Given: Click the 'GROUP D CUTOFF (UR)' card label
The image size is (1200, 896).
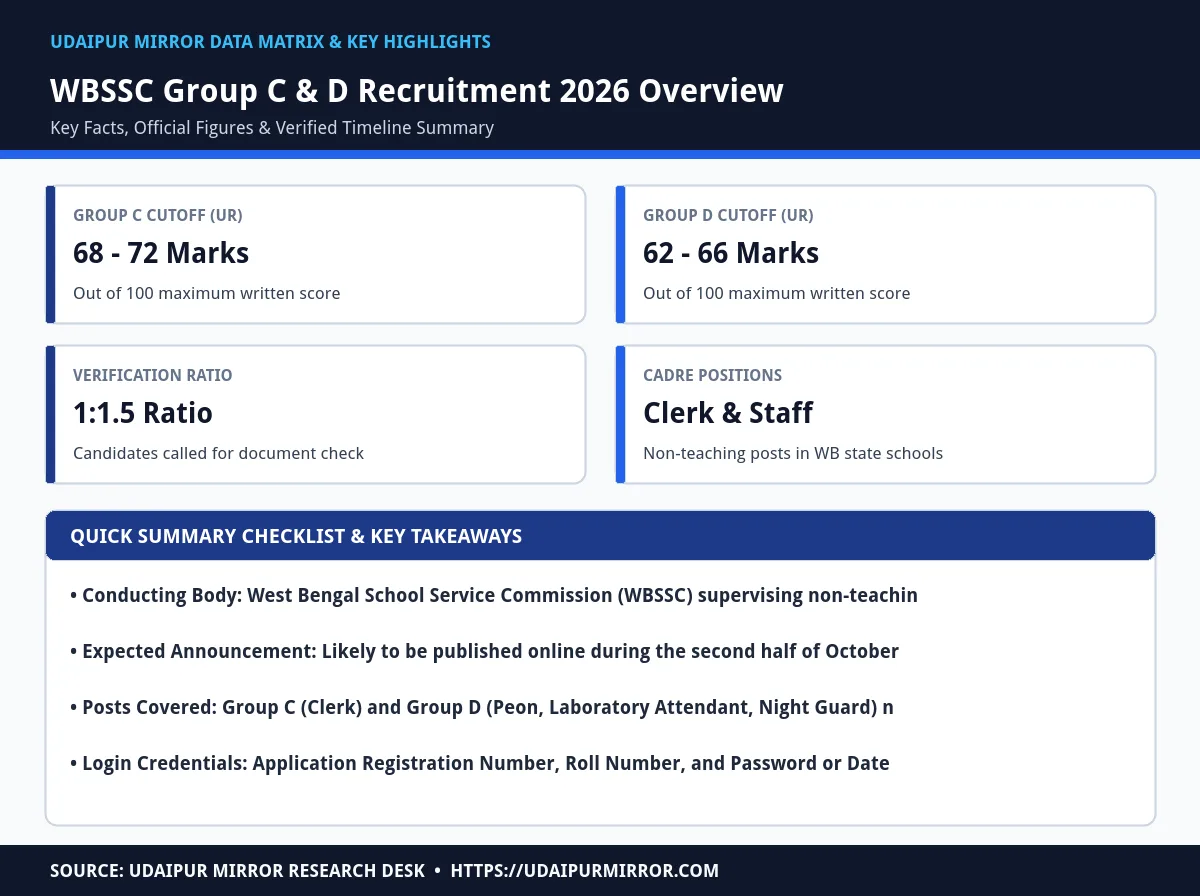Looking at the screenshot, I should 728,215.
